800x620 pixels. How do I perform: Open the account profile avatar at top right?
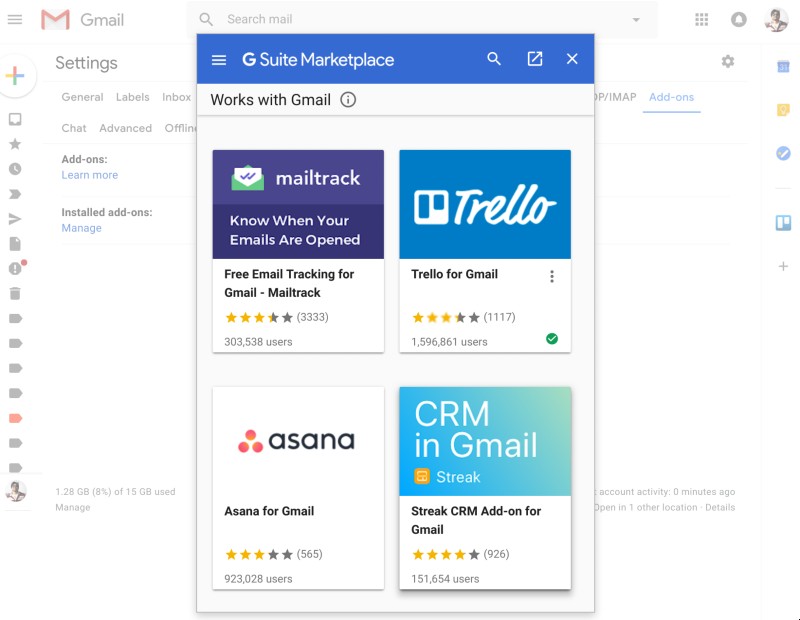coord(776,19)
